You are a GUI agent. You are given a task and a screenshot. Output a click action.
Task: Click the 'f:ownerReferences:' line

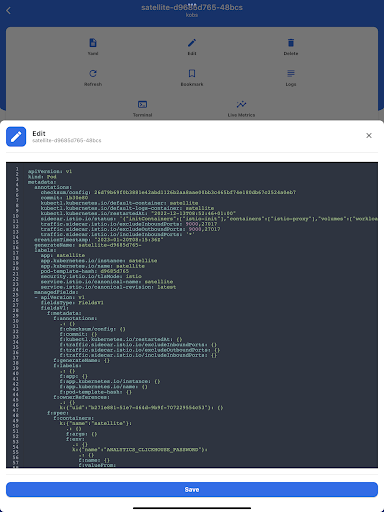82,397
